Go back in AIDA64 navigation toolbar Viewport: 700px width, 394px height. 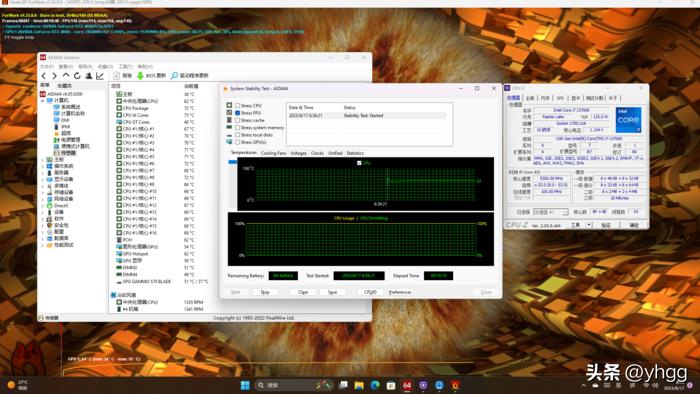[44, 76]
